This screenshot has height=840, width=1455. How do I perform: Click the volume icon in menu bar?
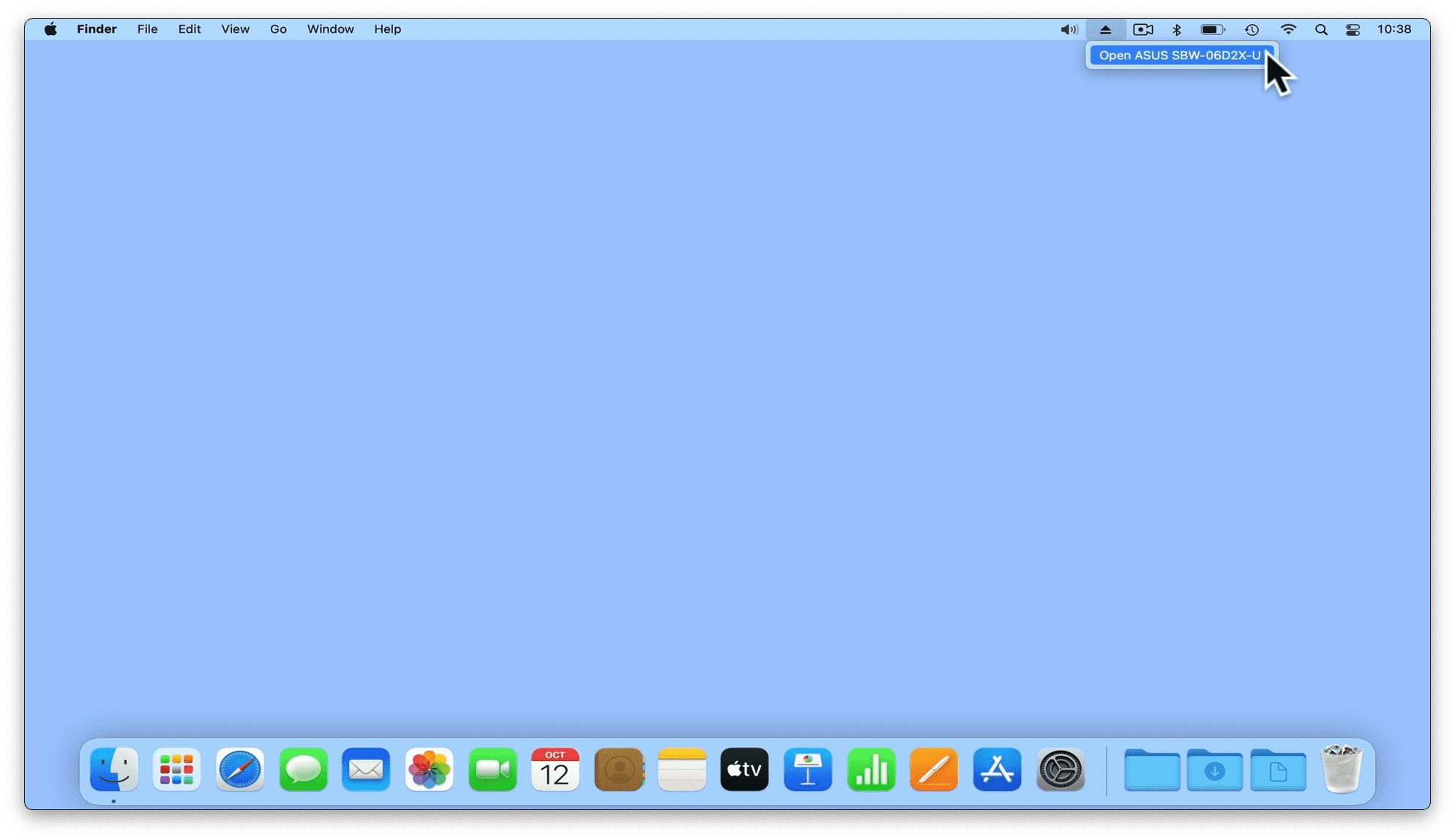click(x=1069, y=29)
